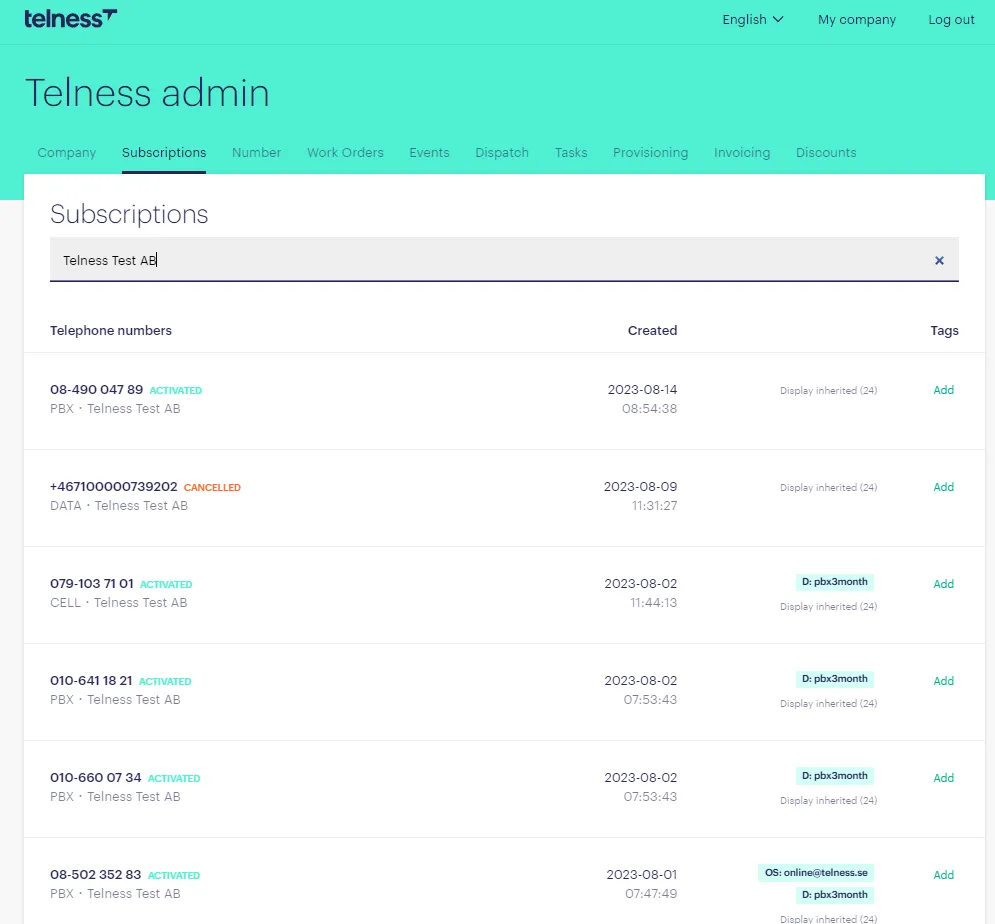Click the created date 2023-08-01
Screen dimensions: 995x924
pos(642,875)
